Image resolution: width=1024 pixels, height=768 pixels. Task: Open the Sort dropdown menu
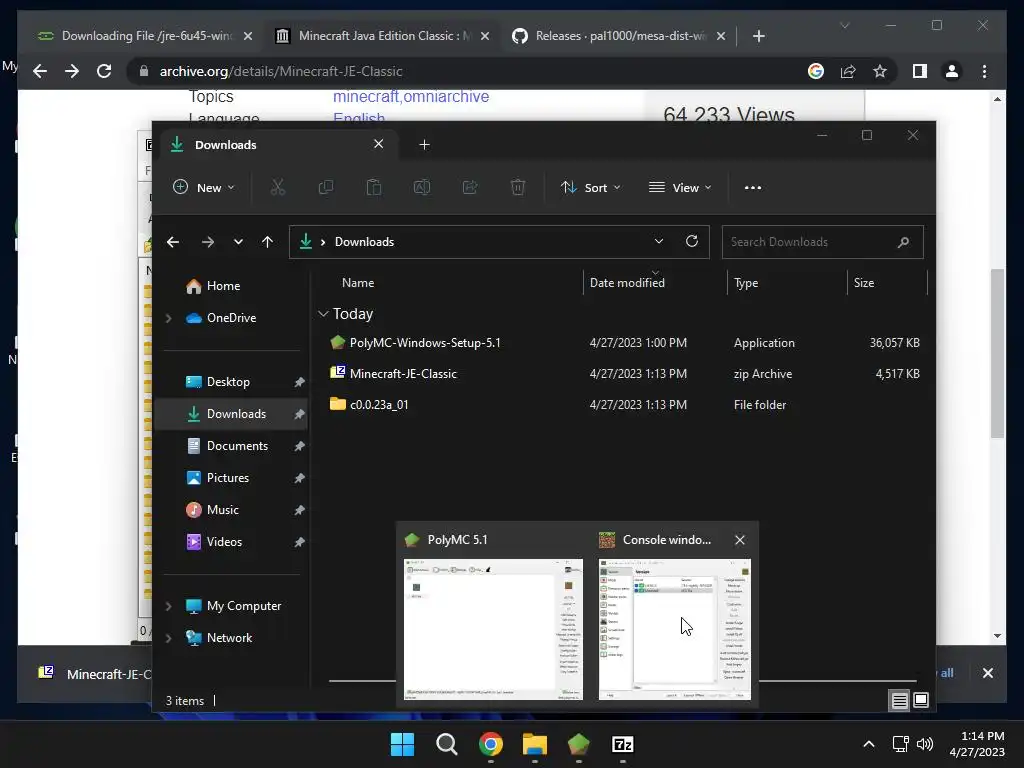[x=590, y=187]
